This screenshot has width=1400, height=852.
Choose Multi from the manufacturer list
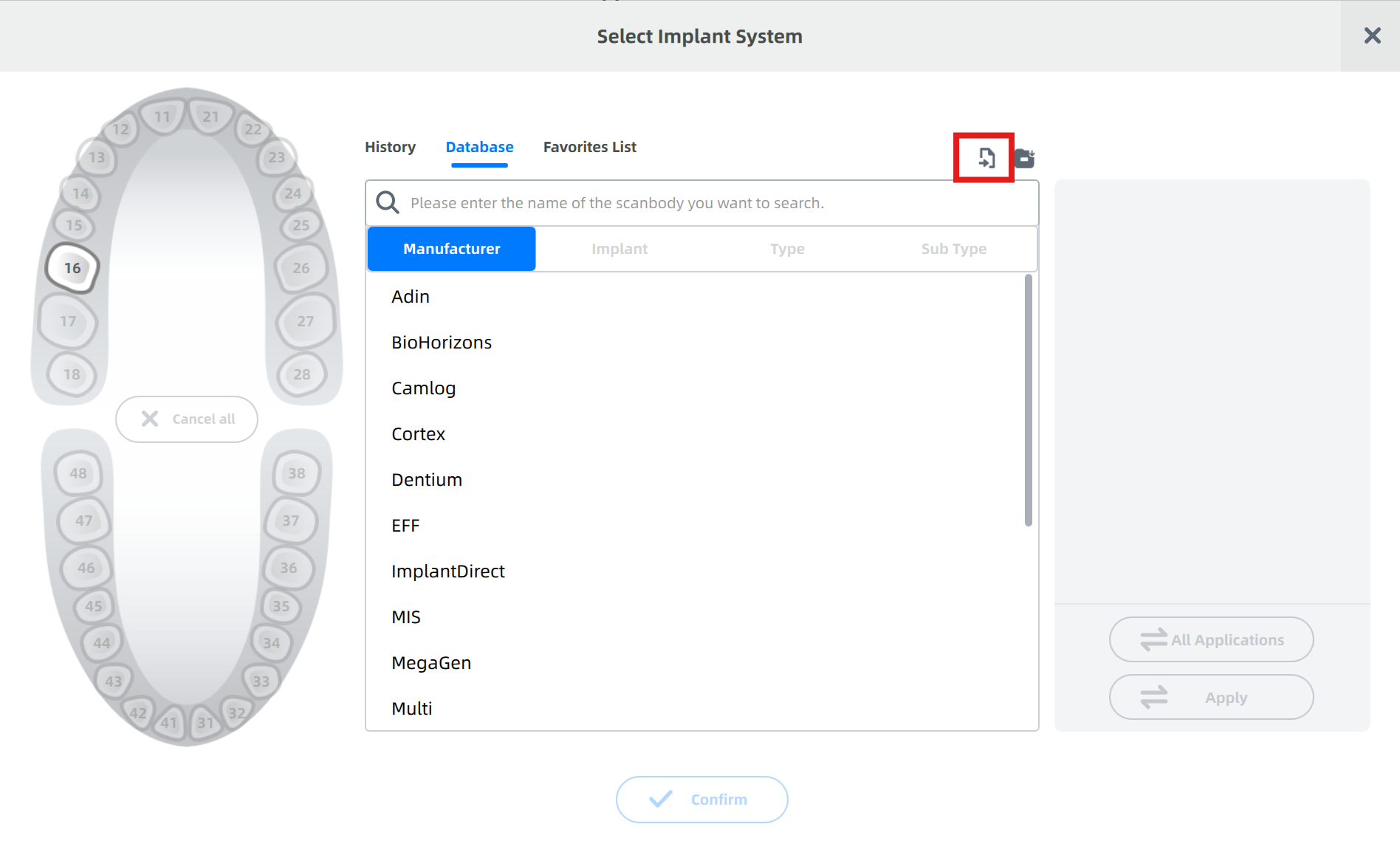point(696,709)
